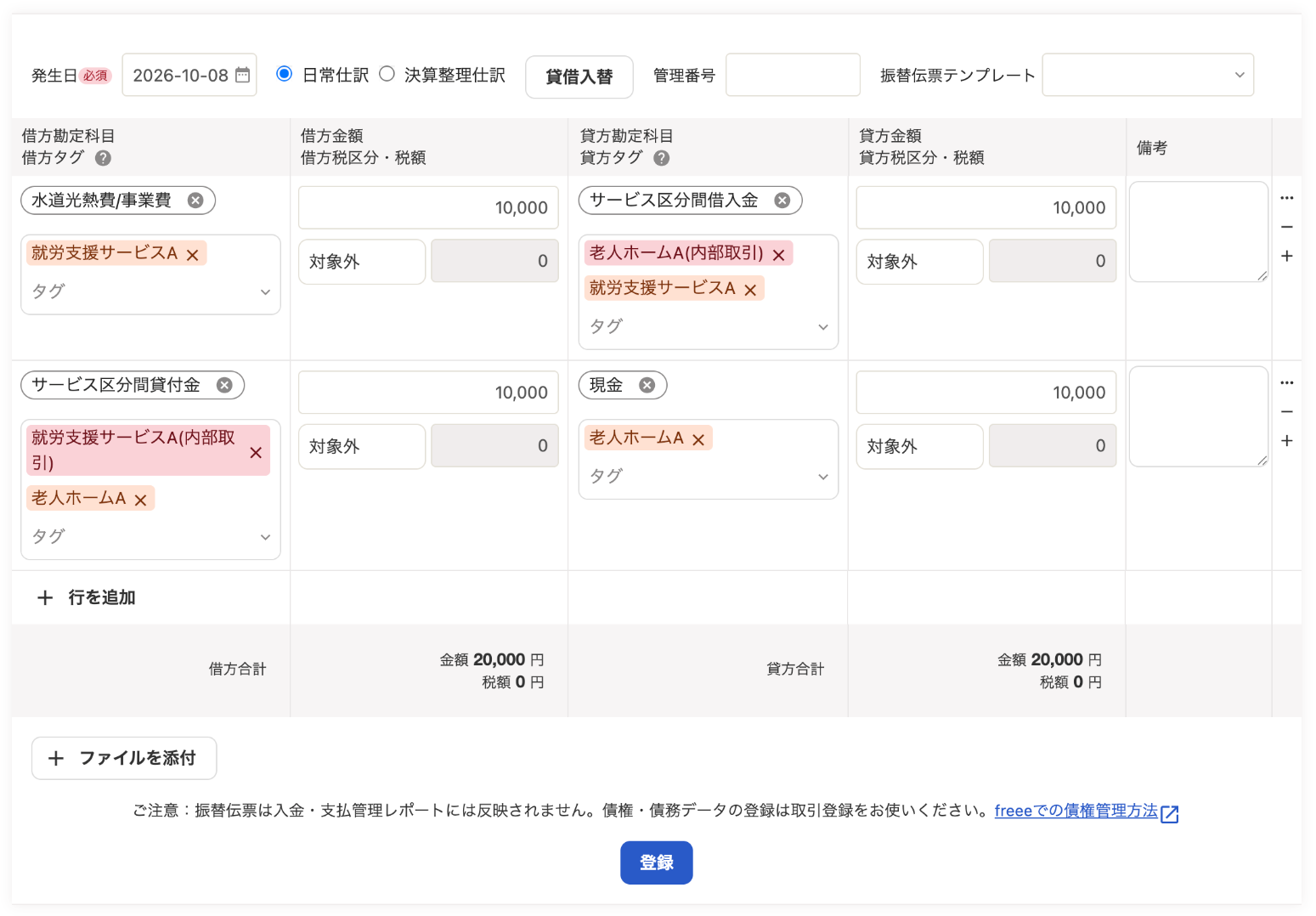Remove the 老人ホームA tag under サービス区分間貸付金
1316x916 pixels.
[x=141, y=500]
